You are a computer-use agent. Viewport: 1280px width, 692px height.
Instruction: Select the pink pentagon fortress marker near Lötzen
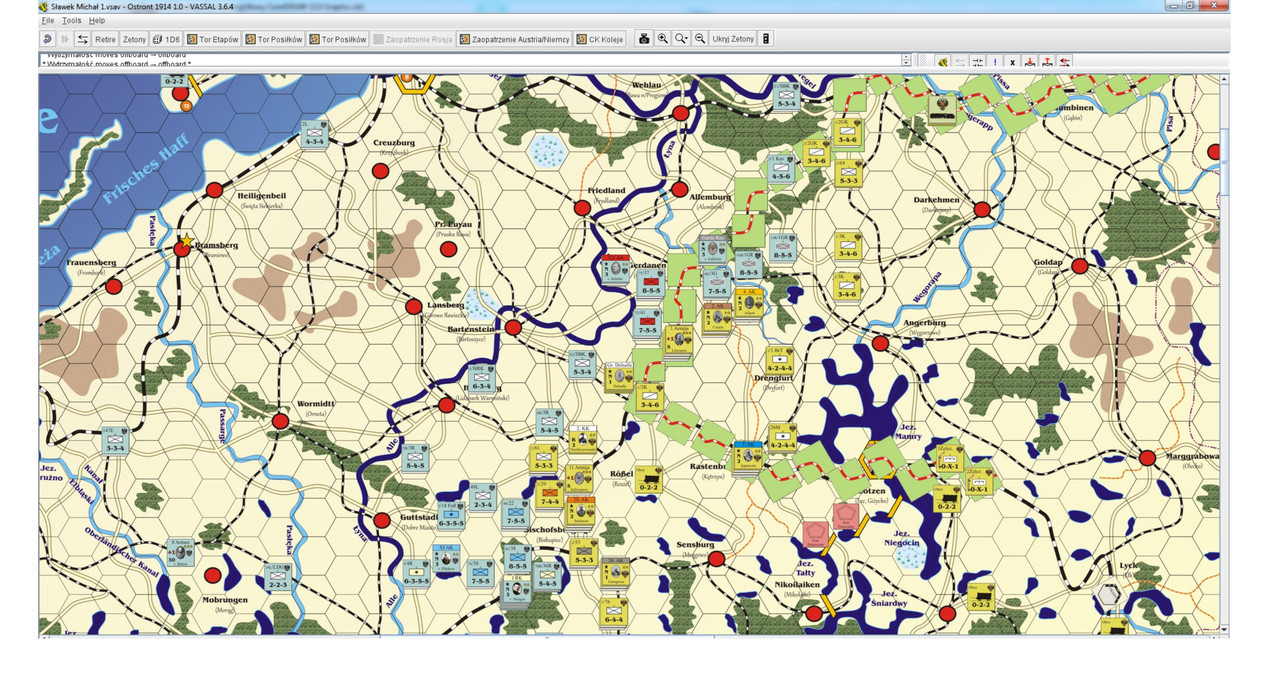click(x=847, y=514)
